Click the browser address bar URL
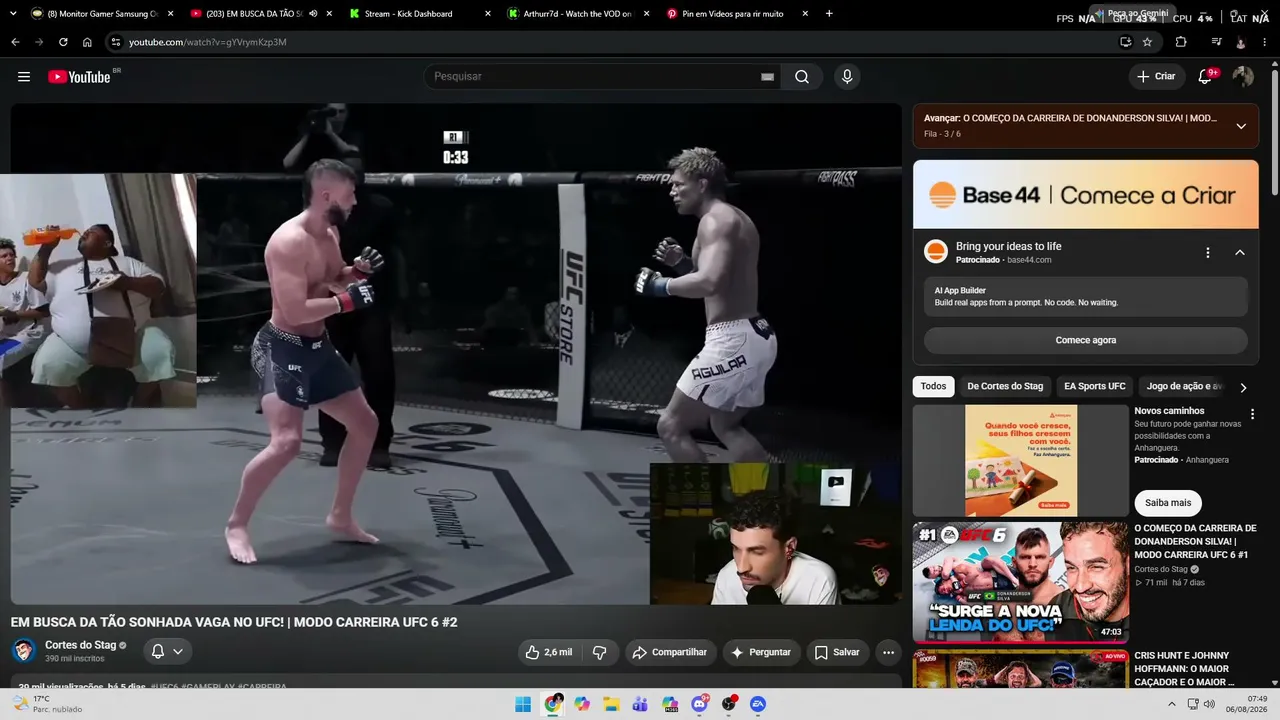The height and width of the screenshot is (720, 1280). pyautogui.click(x=208, y=42)
